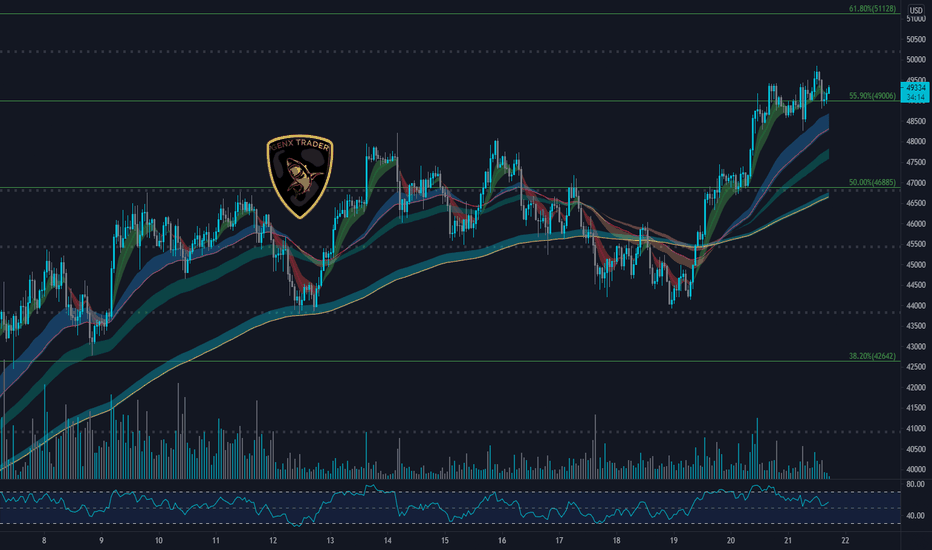Click the 46000 price axis label
This screenshot has height=550, width=932.
pos(916,224)
